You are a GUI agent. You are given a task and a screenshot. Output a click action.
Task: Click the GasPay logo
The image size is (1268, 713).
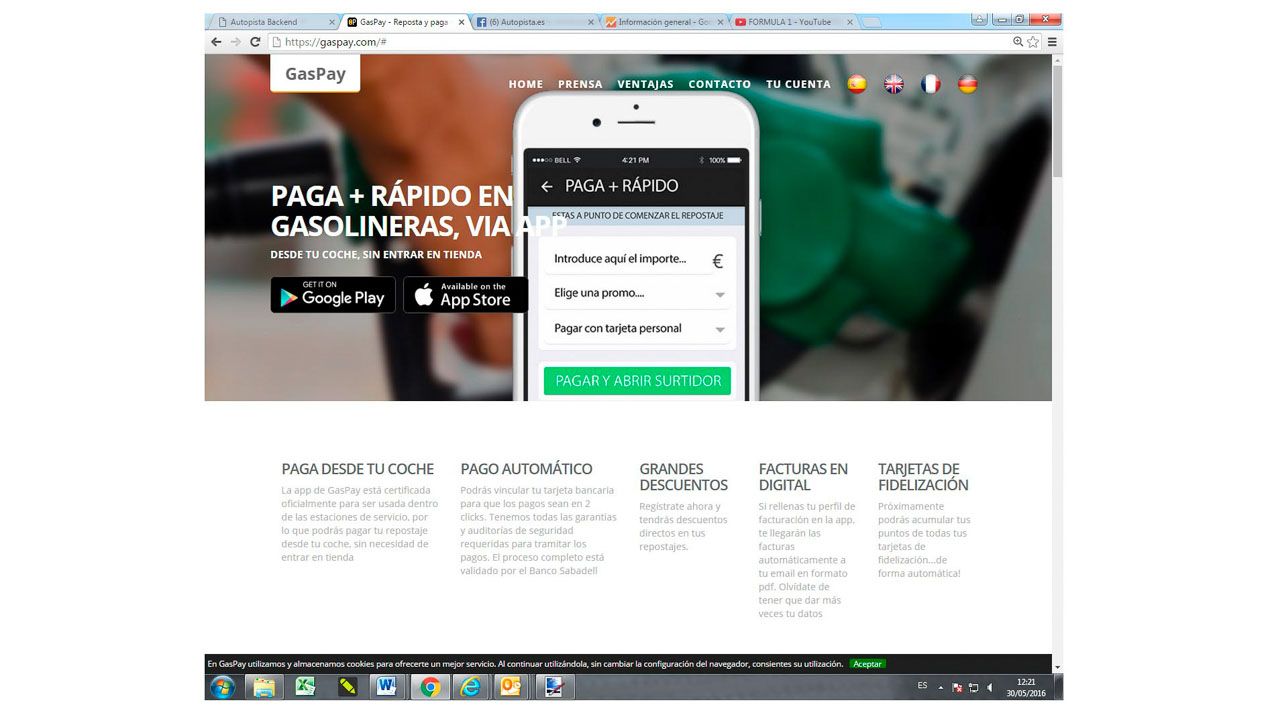coord(315,73)
